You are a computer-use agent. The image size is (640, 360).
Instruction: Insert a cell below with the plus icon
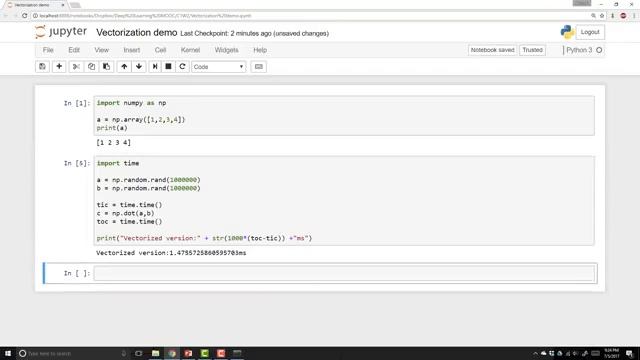(x=59, y=67)
